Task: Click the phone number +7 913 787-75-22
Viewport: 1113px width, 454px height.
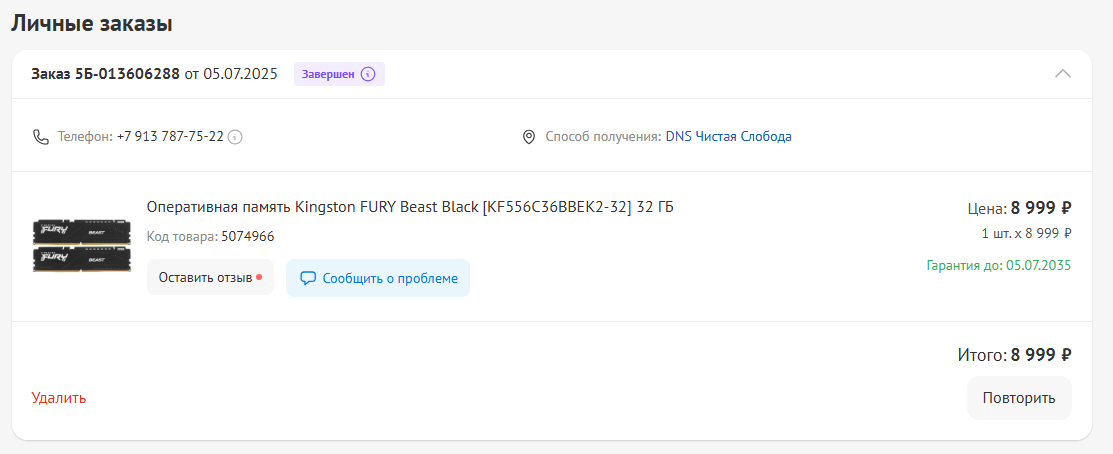Action: (170, 136)
